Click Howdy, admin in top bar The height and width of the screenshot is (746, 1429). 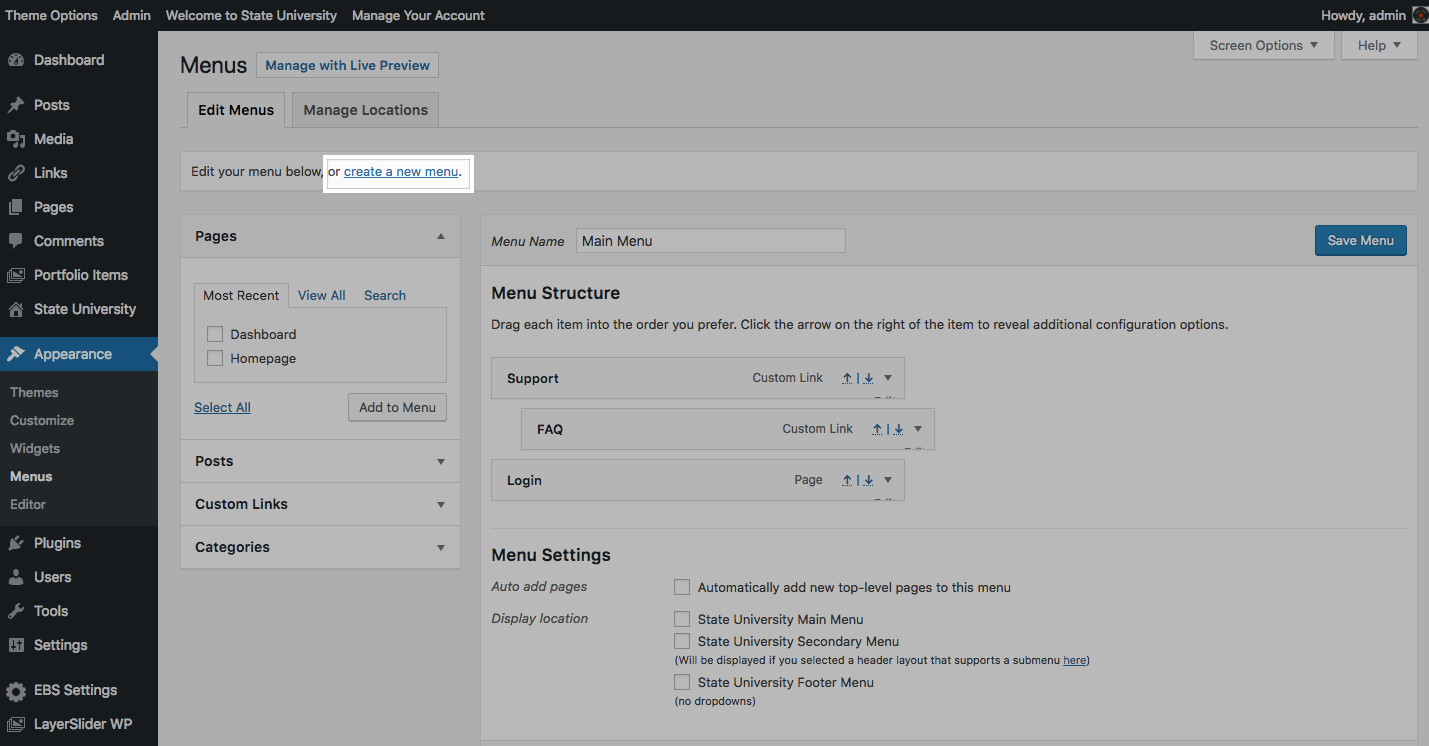[1363, 15]
